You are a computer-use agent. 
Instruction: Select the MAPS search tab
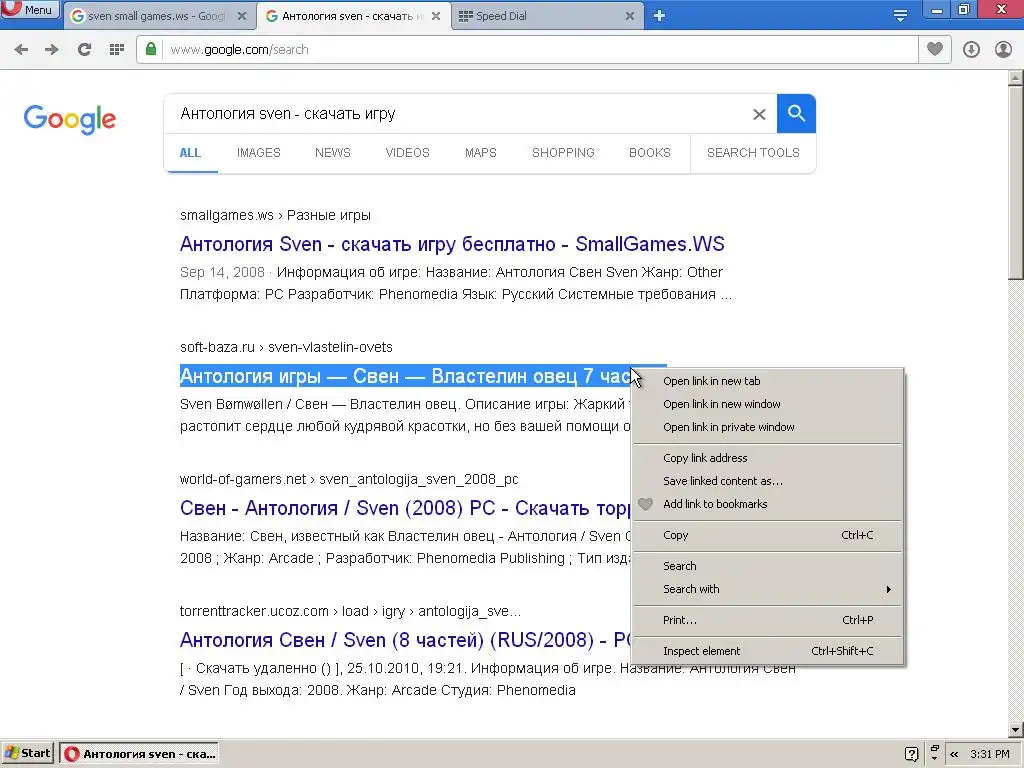(x=481, y=153)
